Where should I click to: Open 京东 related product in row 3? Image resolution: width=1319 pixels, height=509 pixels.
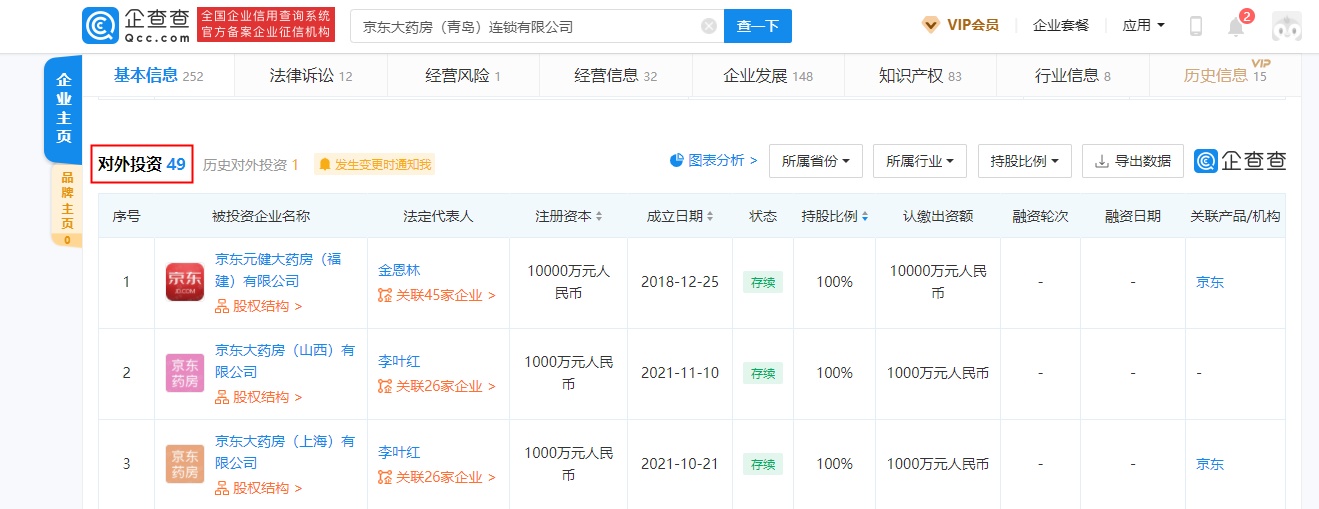tap(1210, 464)
